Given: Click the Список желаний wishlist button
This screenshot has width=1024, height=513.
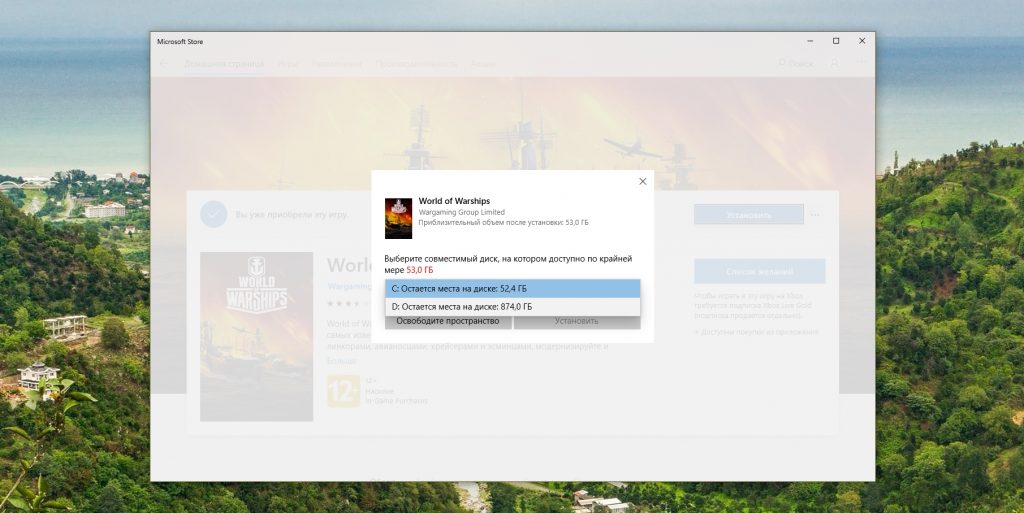Looking at the screenshot, I should click(x=759, y=271).
